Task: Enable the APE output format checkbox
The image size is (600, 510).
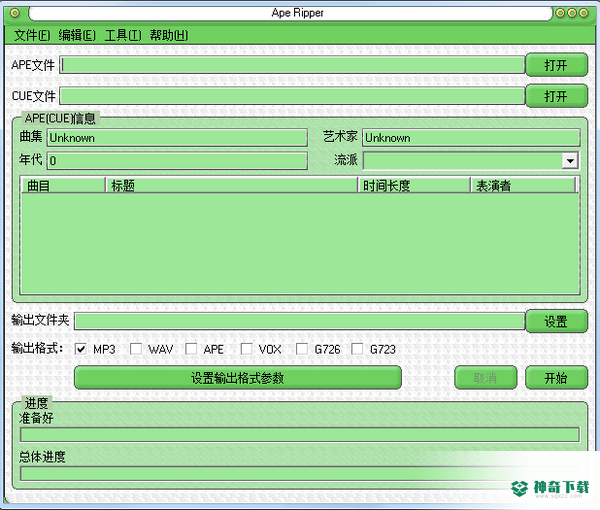Action: (x=191, y=349)
